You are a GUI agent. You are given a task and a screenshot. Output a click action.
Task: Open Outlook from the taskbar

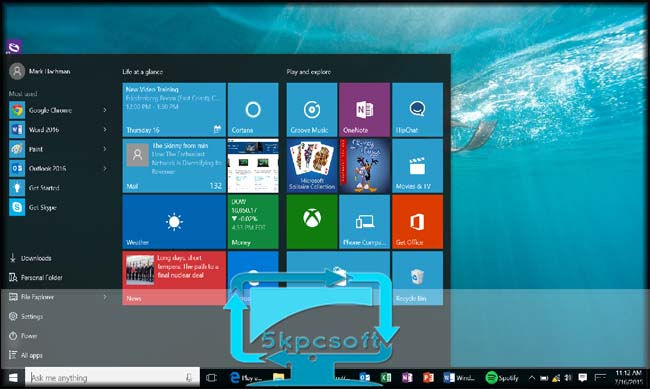click(364, 377)
